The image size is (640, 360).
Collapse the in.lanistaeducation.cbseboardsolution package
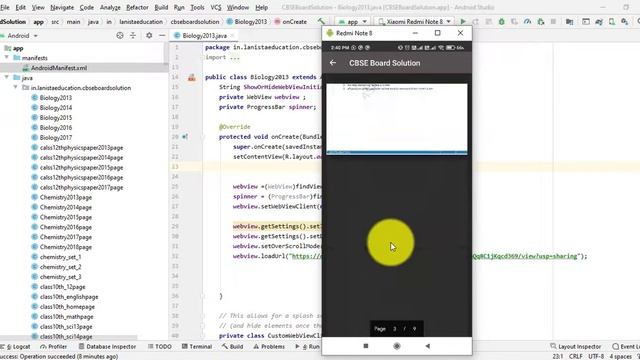[x=16, y=87]
